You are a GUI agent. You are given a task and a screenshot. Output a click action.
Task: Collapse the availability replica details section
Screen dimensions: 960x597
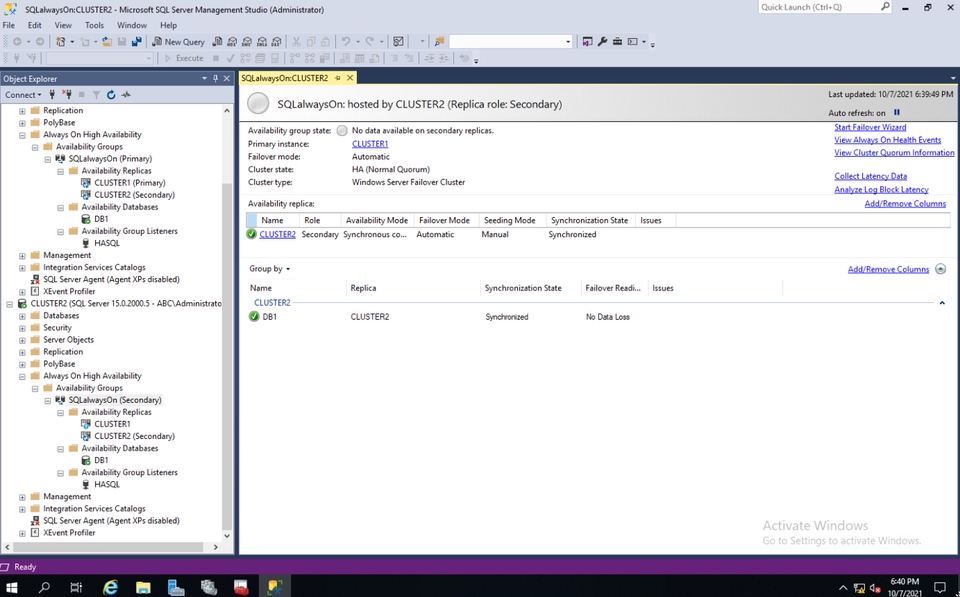tap(940, 269)
